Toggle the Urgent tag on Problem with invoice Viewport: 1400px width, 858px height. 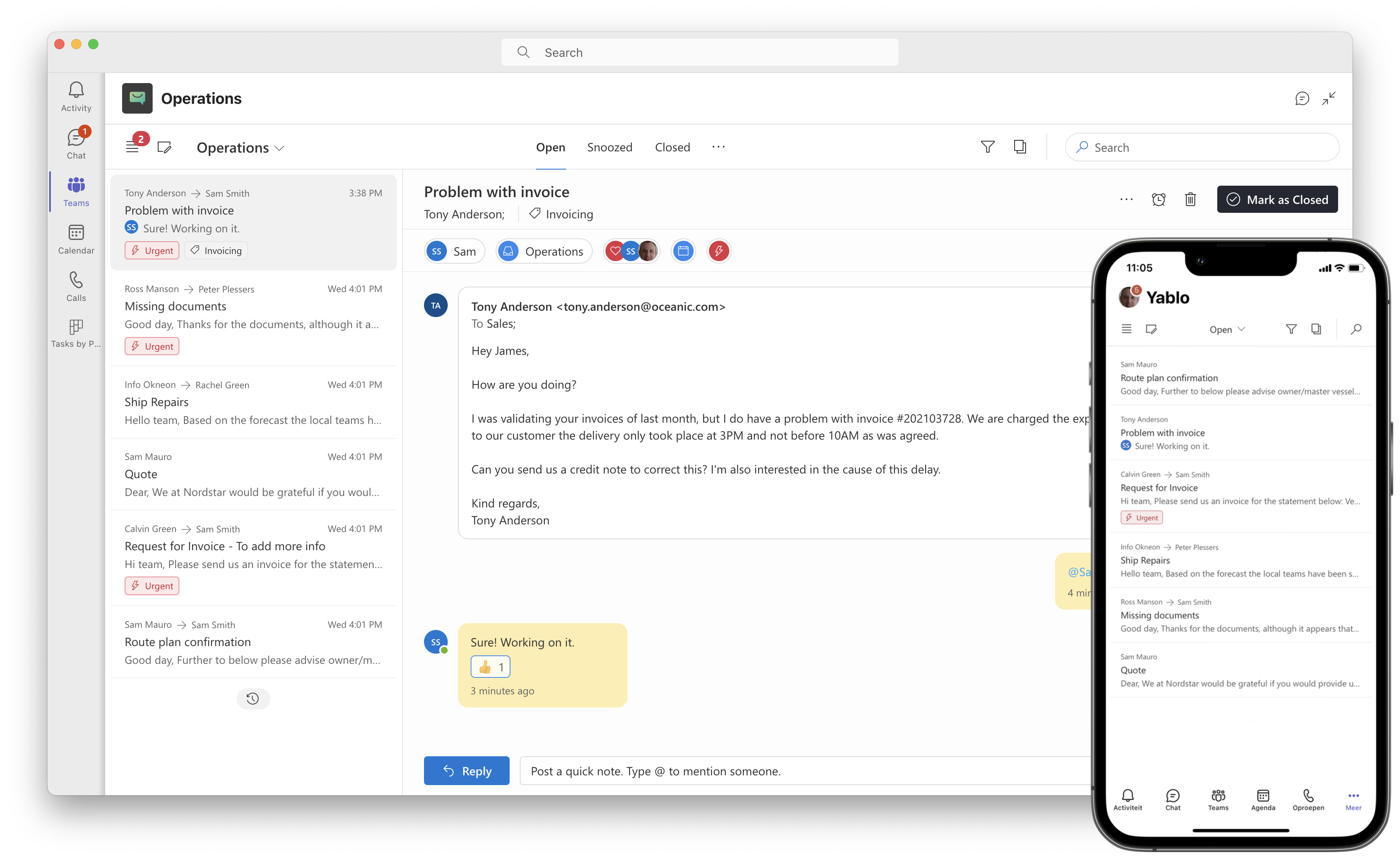pyautogui.click(x=152, y=251)
